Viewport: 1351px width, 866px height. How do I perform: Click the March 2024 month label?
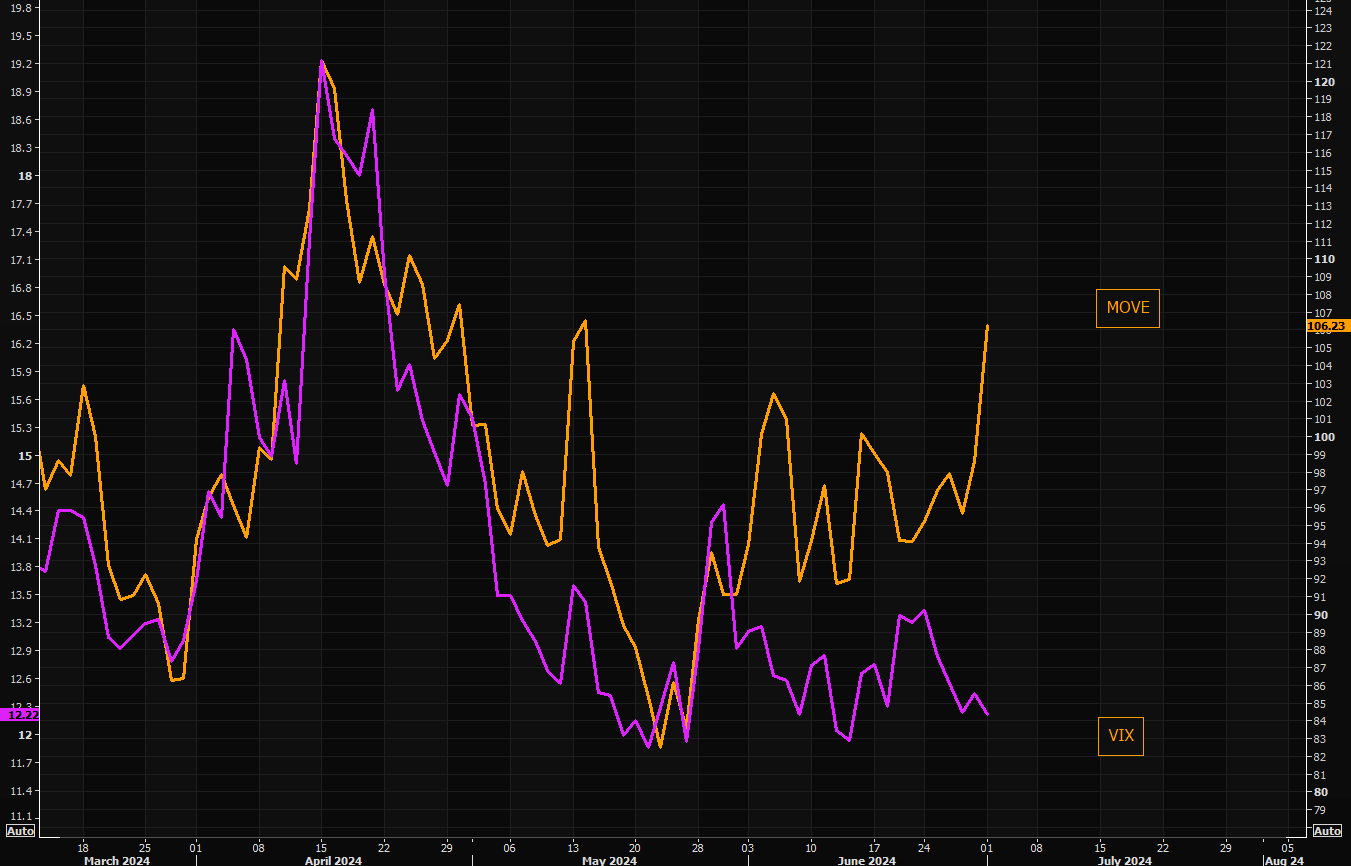pyautogui.click(x=117, y=860)
